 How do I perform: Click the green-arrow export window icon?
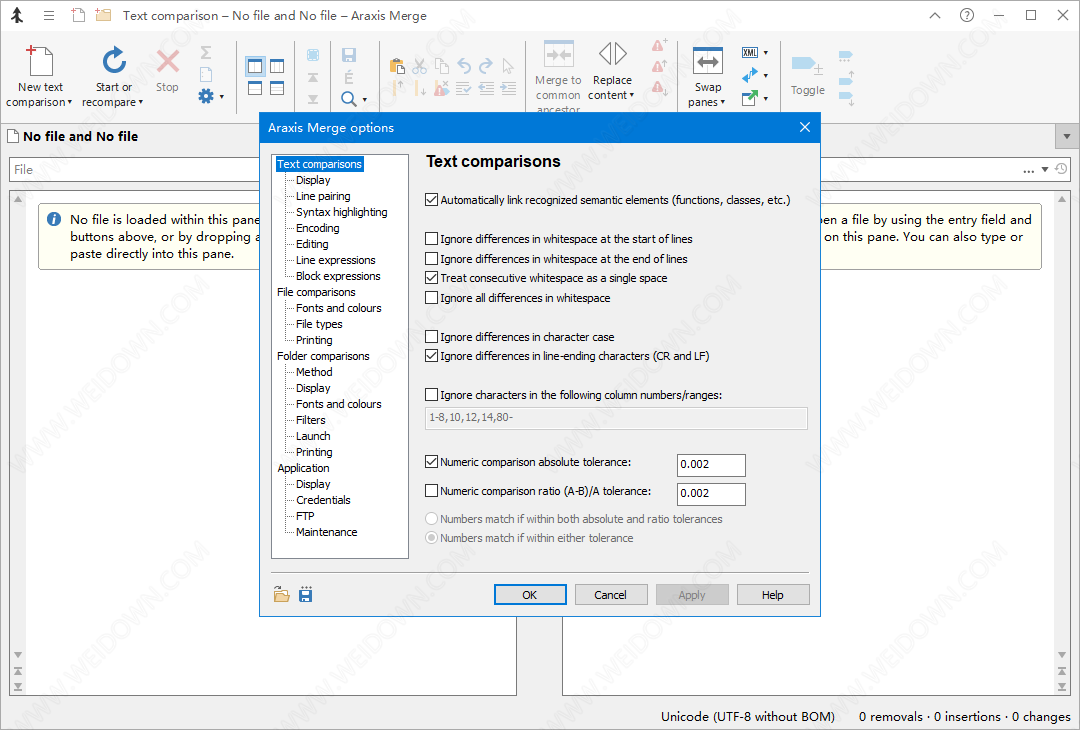[x=749, y=98]
